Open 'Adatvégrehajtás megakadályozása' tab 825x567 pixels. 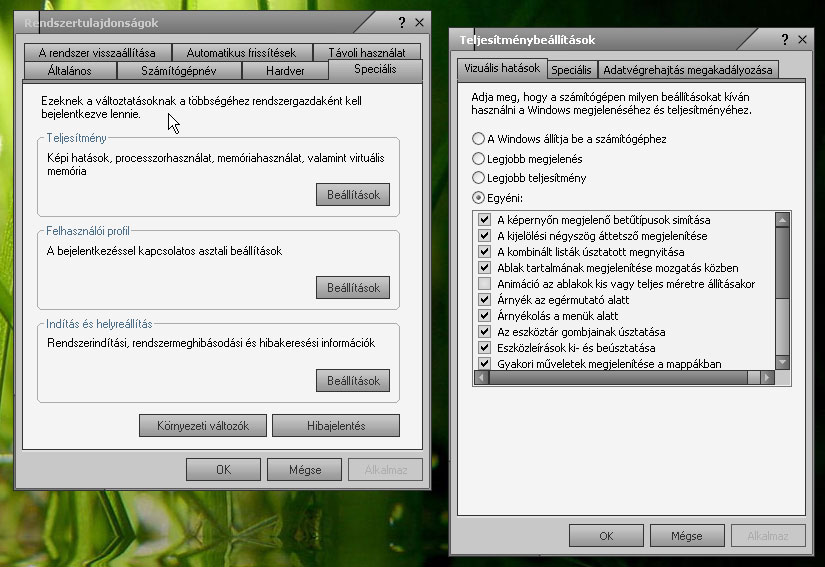point(688,70)
